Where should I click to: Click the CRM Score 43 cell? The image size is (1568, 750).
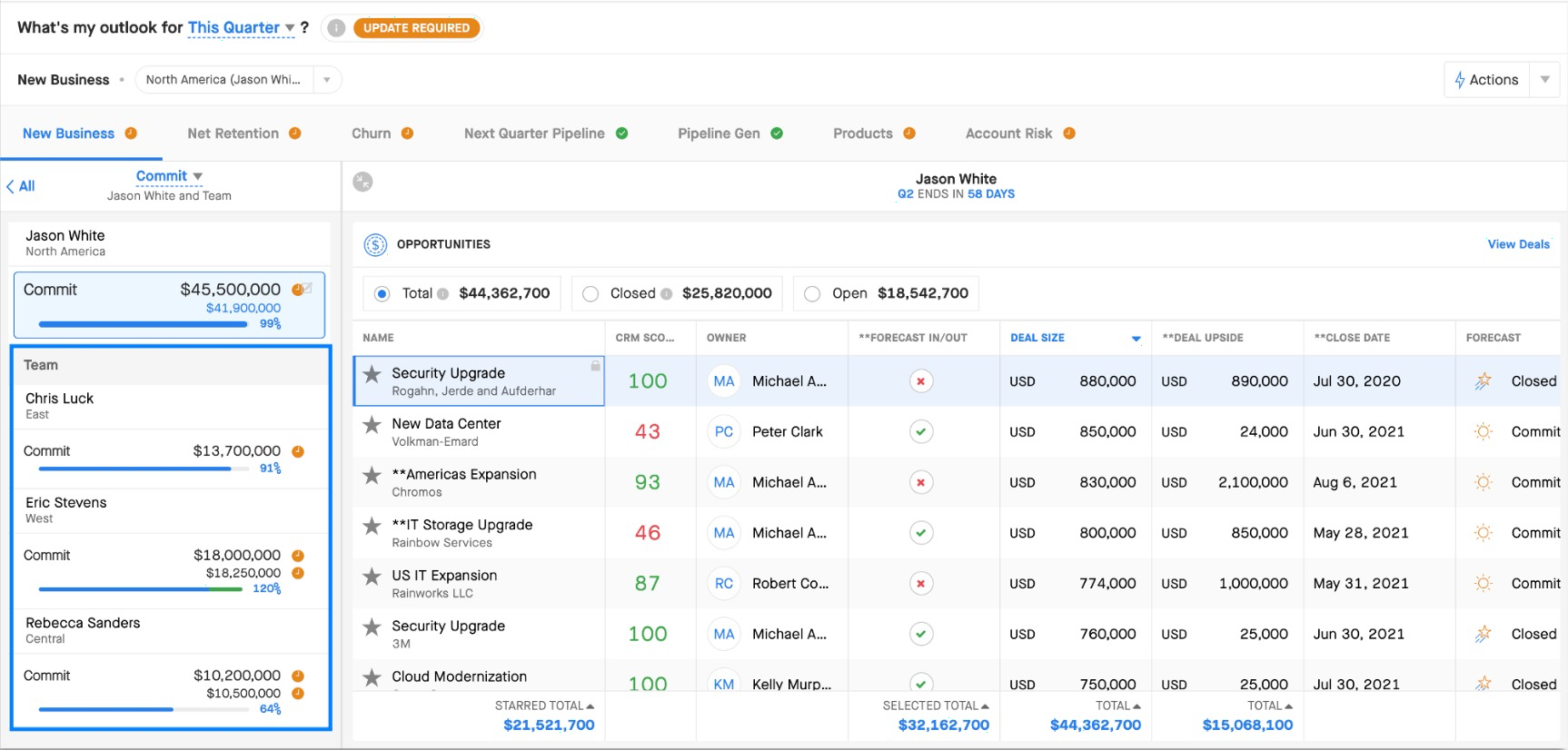click(648, 432)
